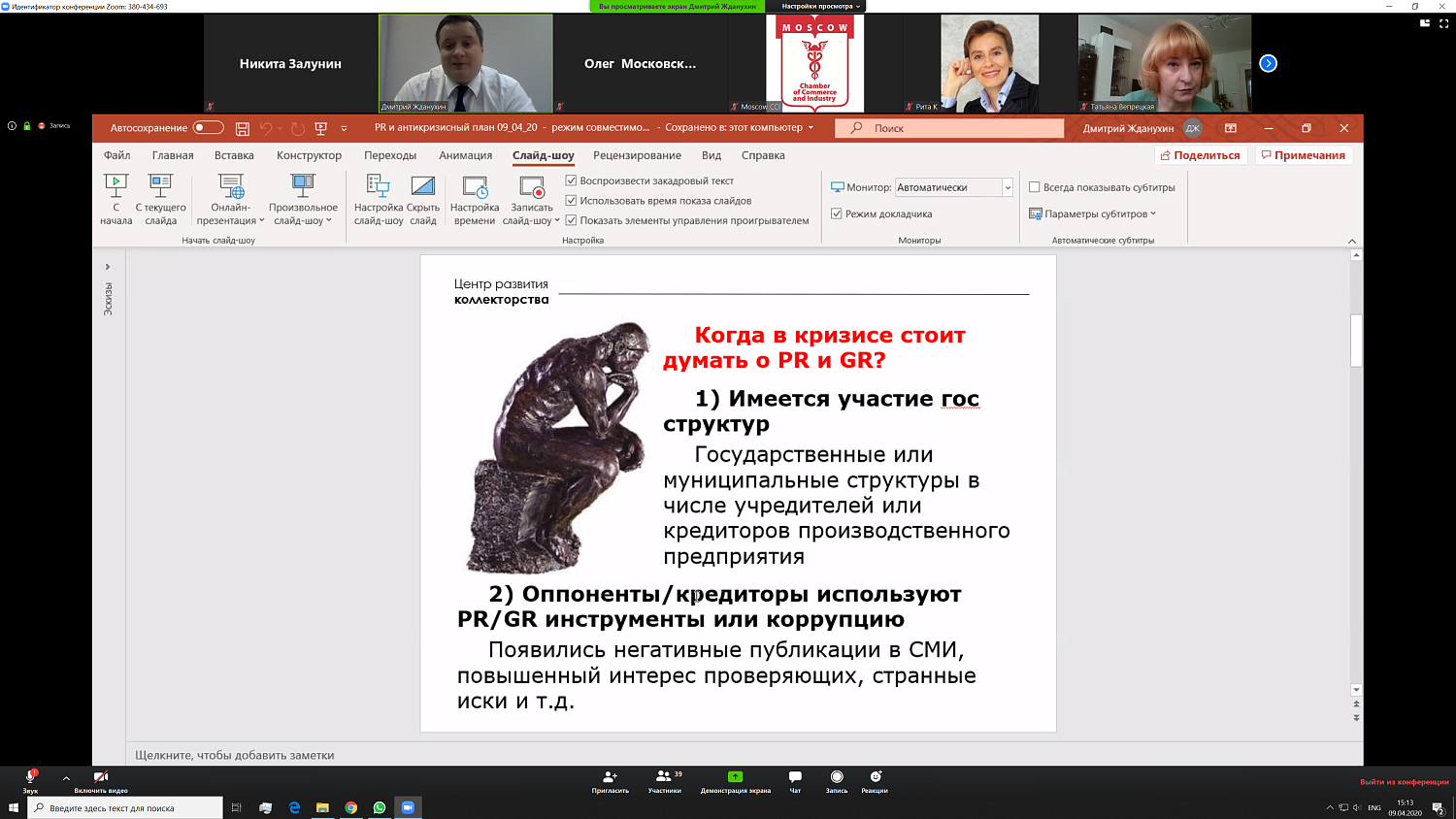
Task: Open Настройки просмотра dropdown at top
Action: tap(820, 6)
